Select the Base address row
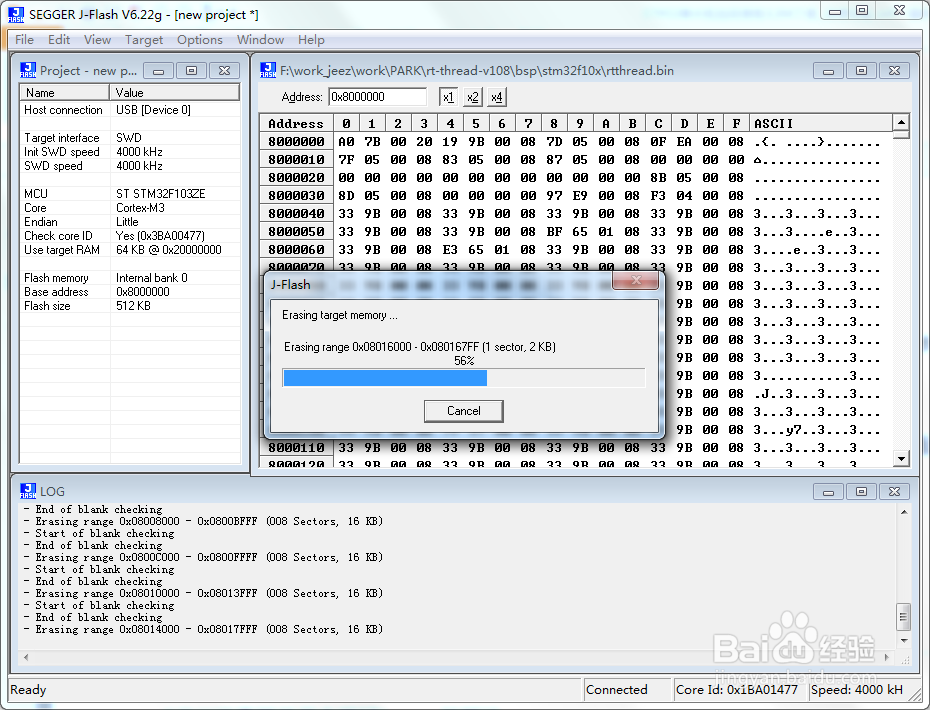The height and width of the screenshot is (710, 930). pos(130,292)
